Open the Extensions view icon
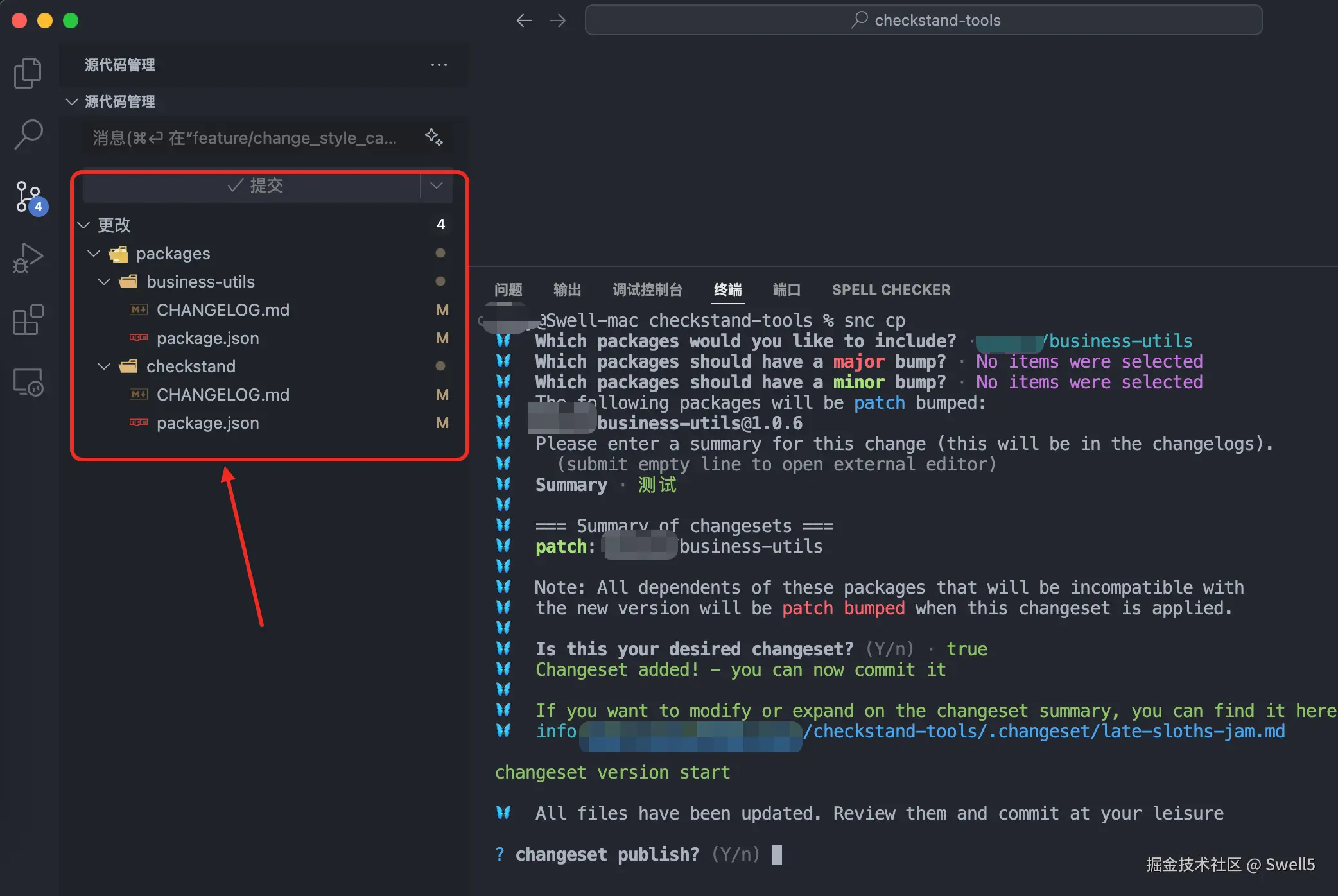The width and height of the screenshot is (1338, 896). (x=28, y=320)
